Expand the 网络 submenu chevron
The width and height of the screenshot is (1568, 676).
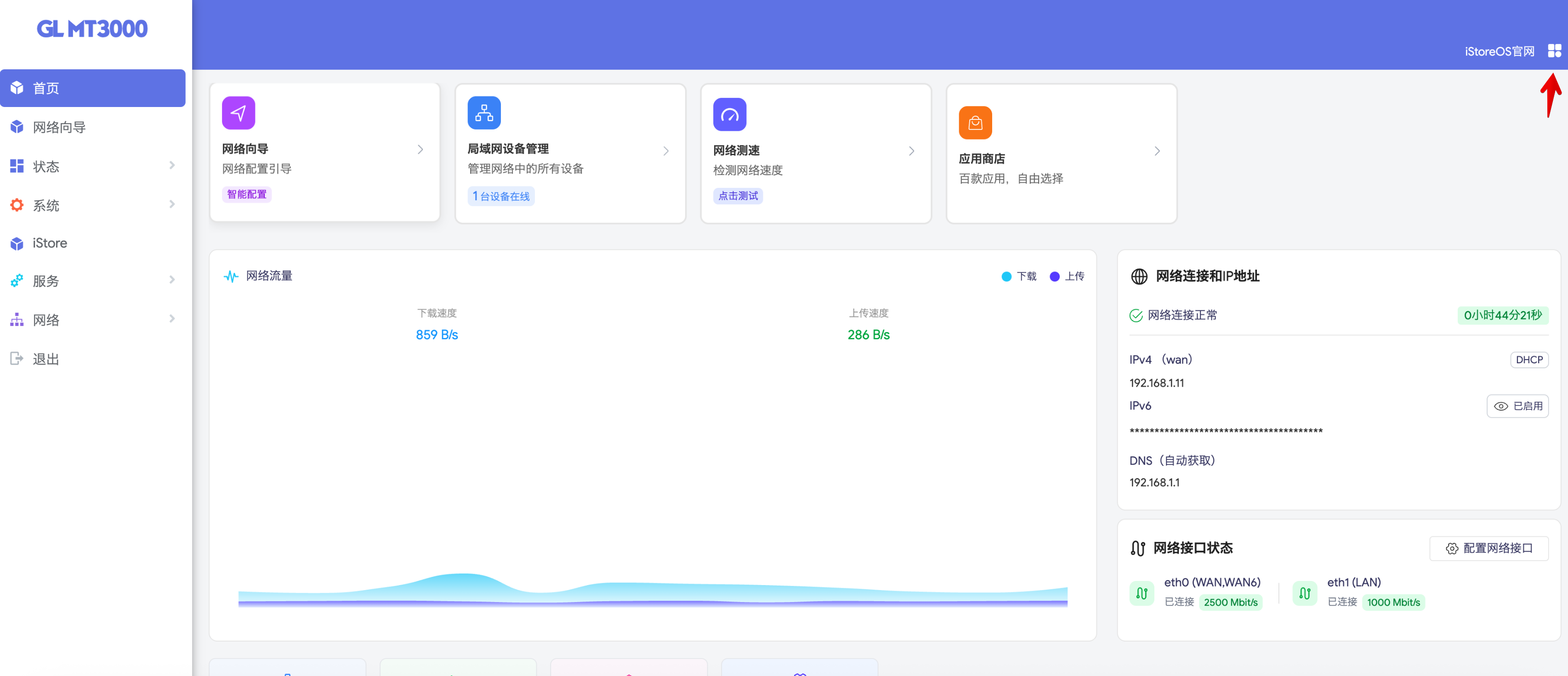coord(172,319)
